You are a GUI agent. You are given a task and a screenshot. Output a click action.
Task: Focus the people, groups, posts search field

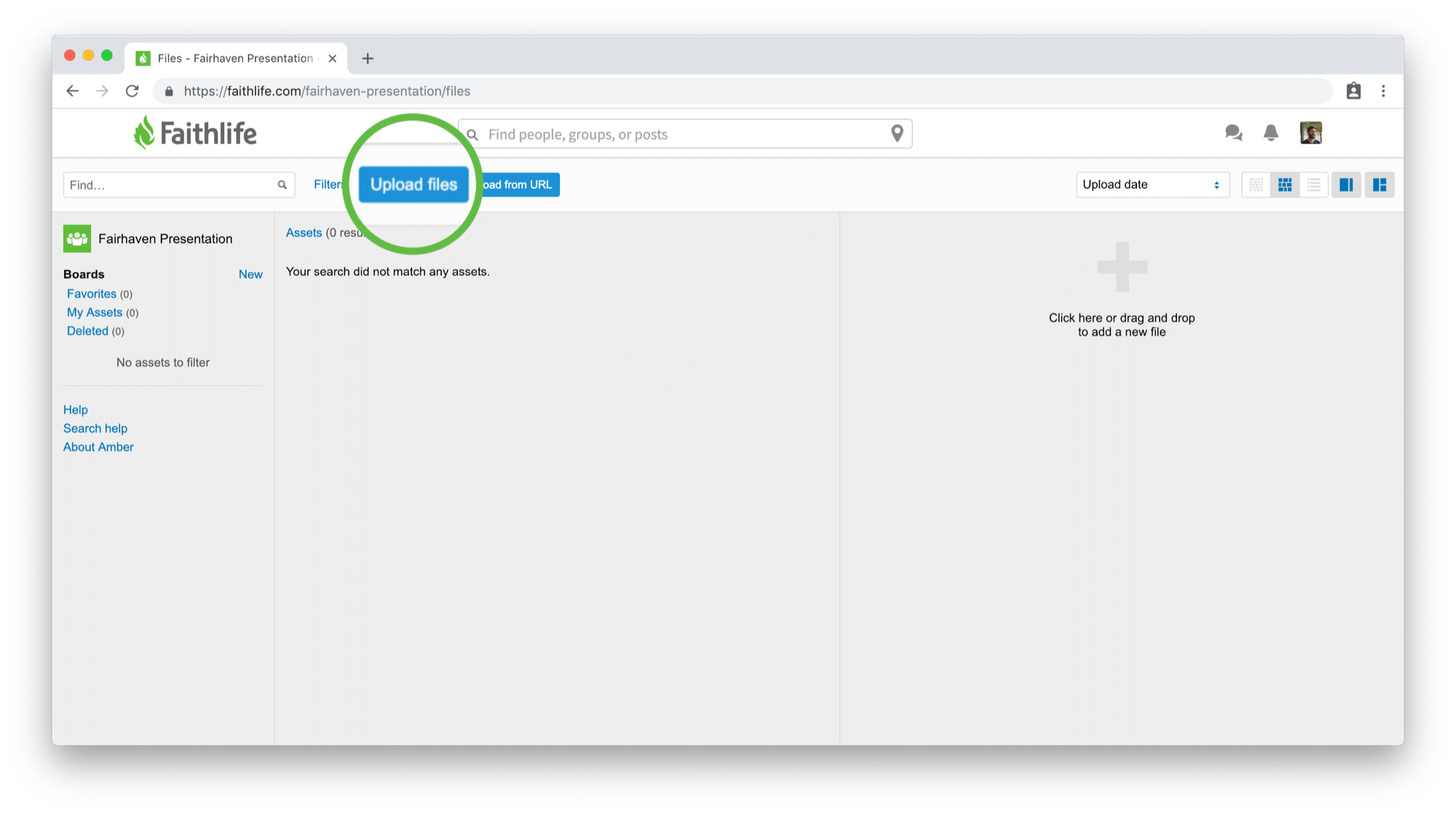[x=684, y=134]
